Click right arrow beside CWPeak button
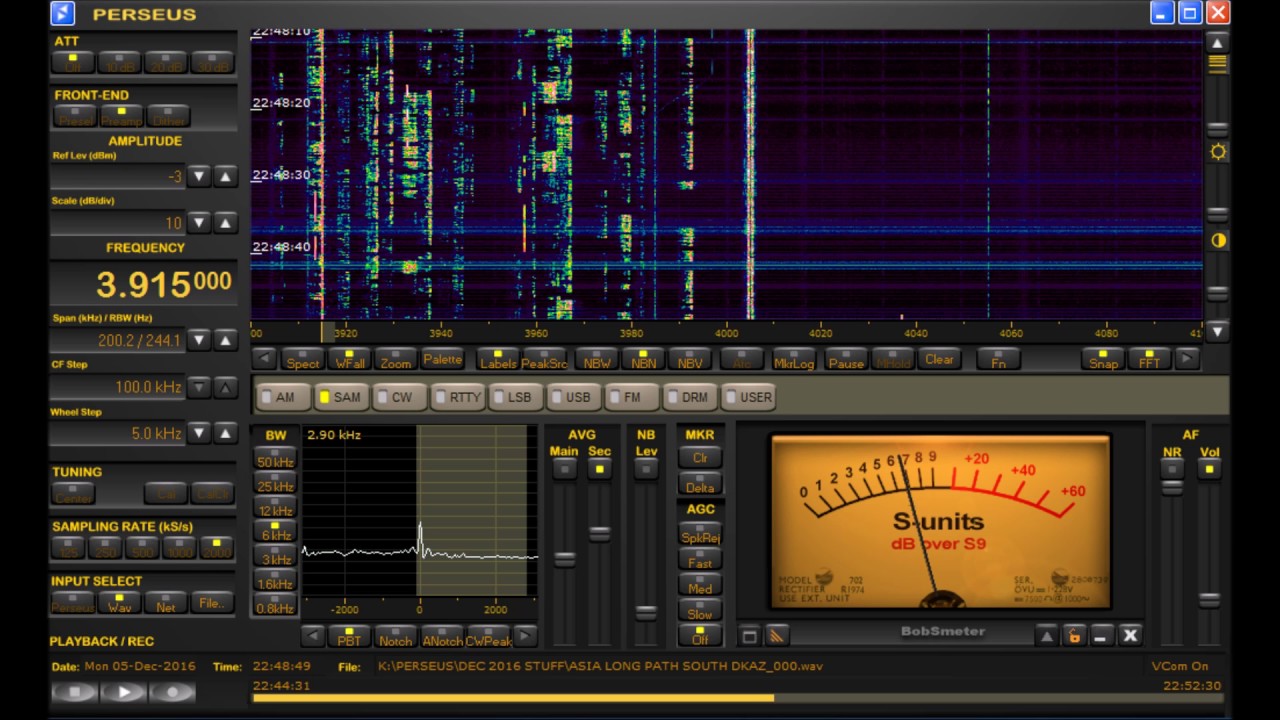Screen dimensions: 1280x720 point(525,636)
